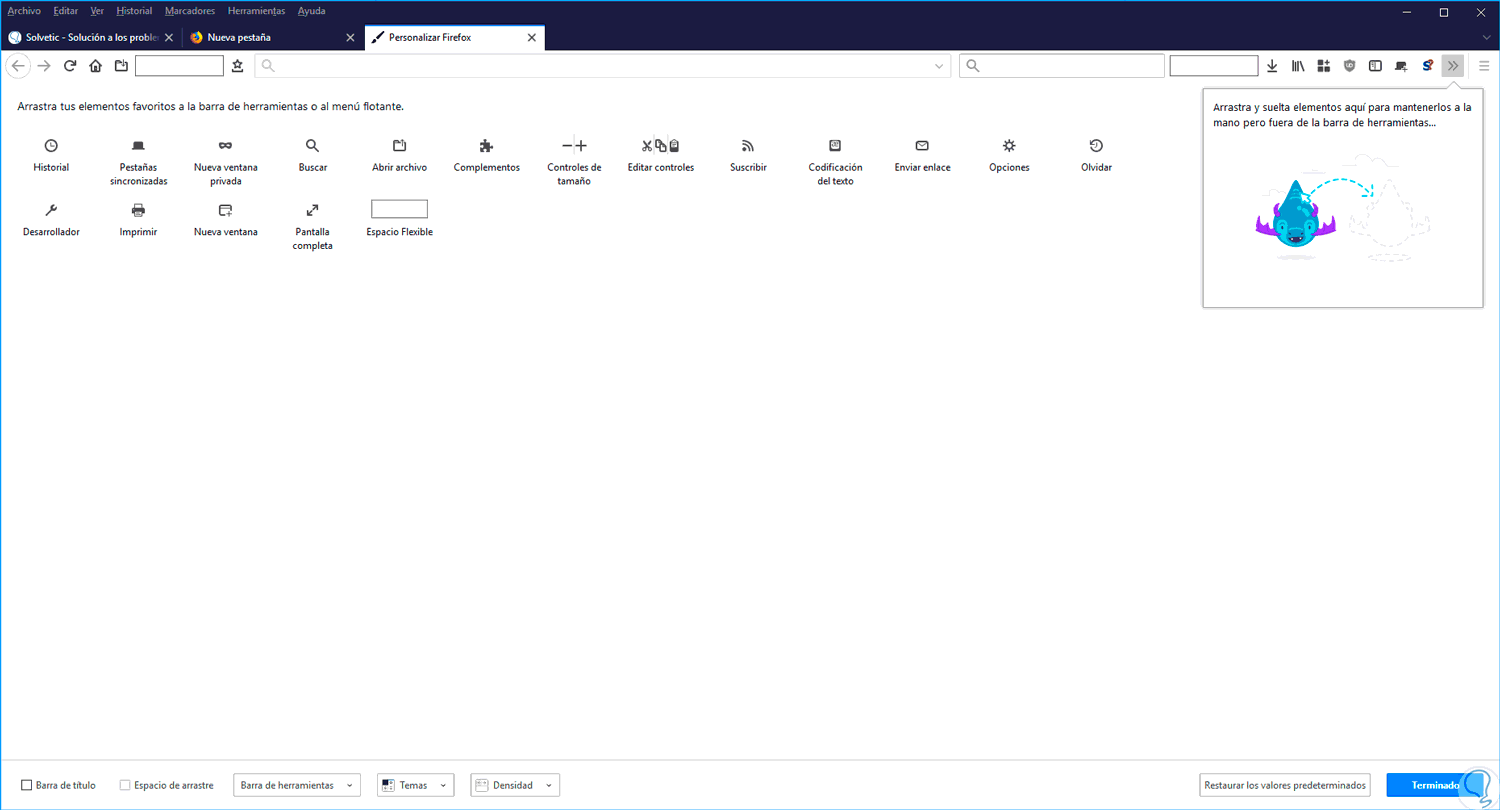Select the Controles de tamaño item
The image size is (1500, 810).
tap(574, 162)
